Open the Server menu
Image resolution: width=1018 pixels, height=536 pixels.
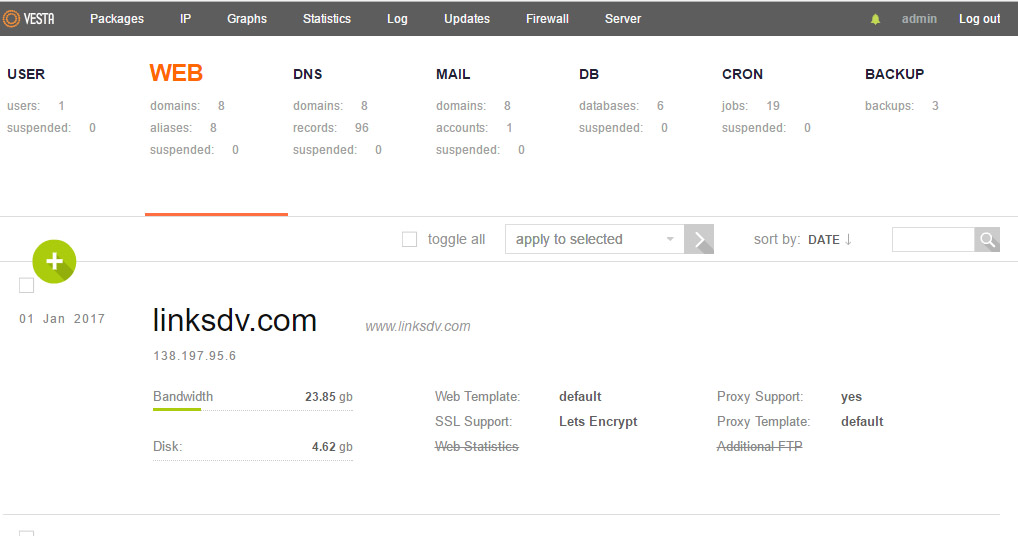[623, 19]
